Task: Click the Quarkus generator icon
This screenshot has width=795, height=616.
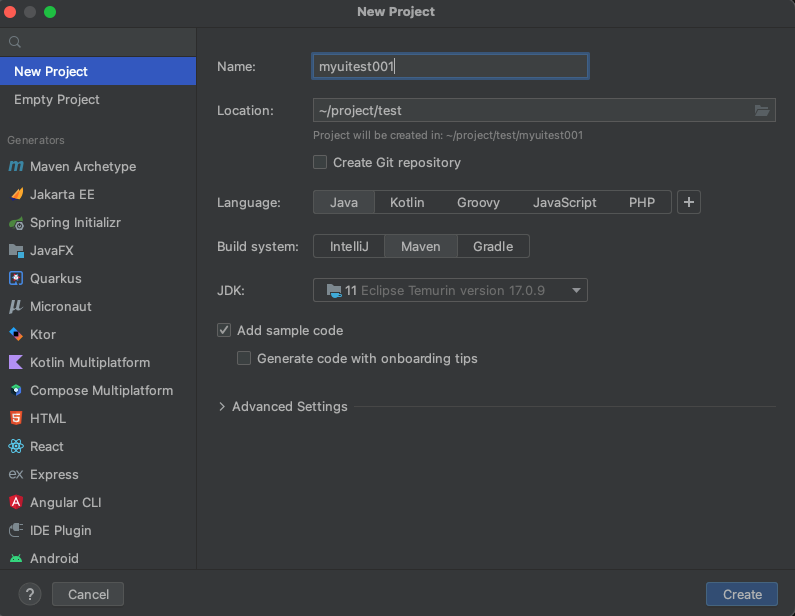Action: [16, 278]
